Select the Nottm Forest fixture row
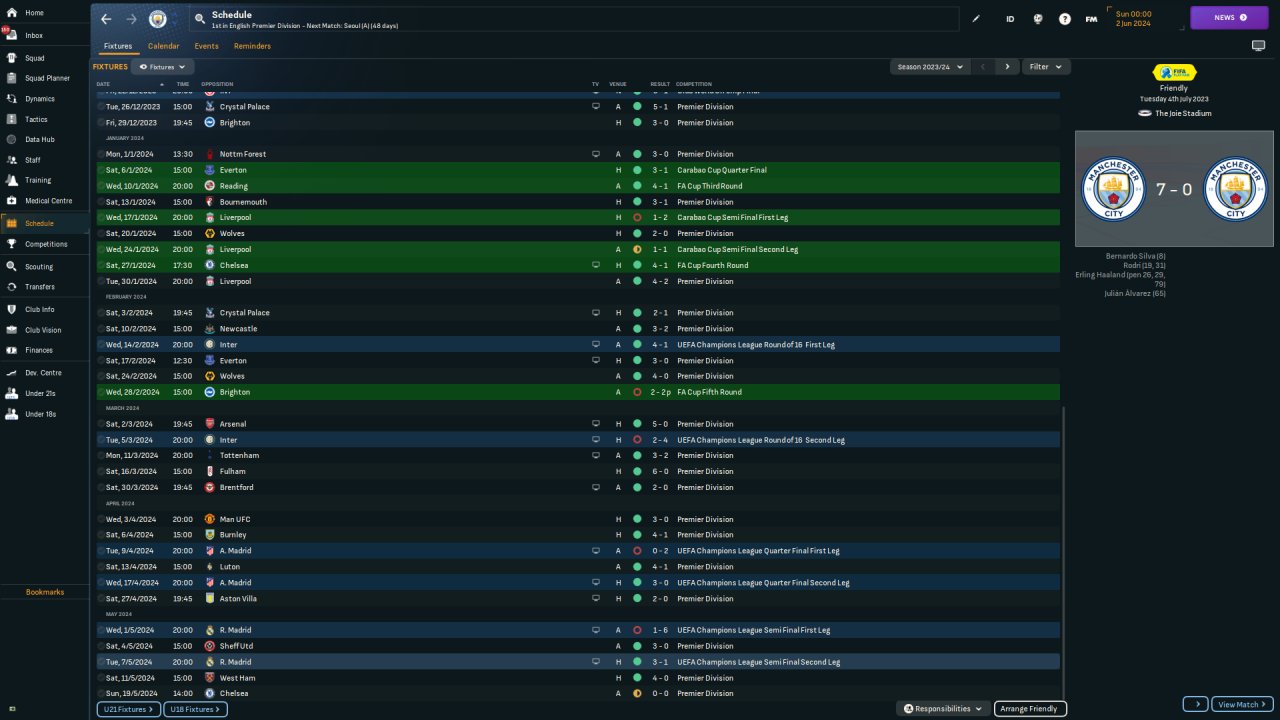The image size is (1280, 720). 578,154
